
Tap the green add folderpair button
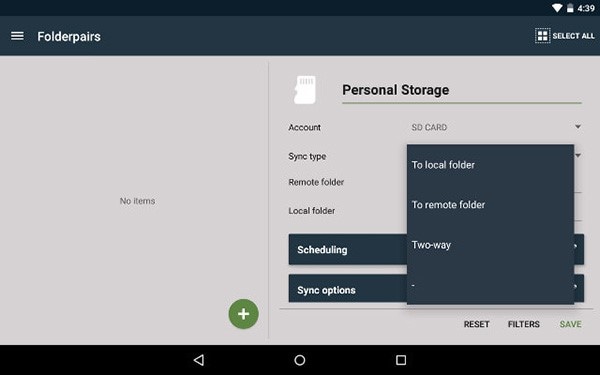tap(243, 314)
